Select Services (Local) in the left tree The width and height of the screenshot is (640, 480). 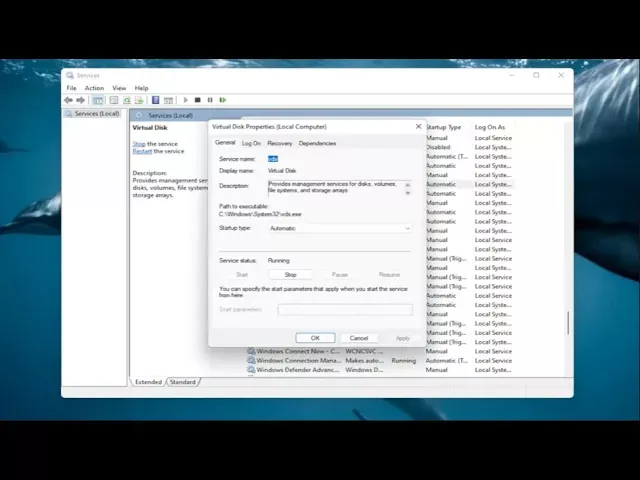pos(96,114)
